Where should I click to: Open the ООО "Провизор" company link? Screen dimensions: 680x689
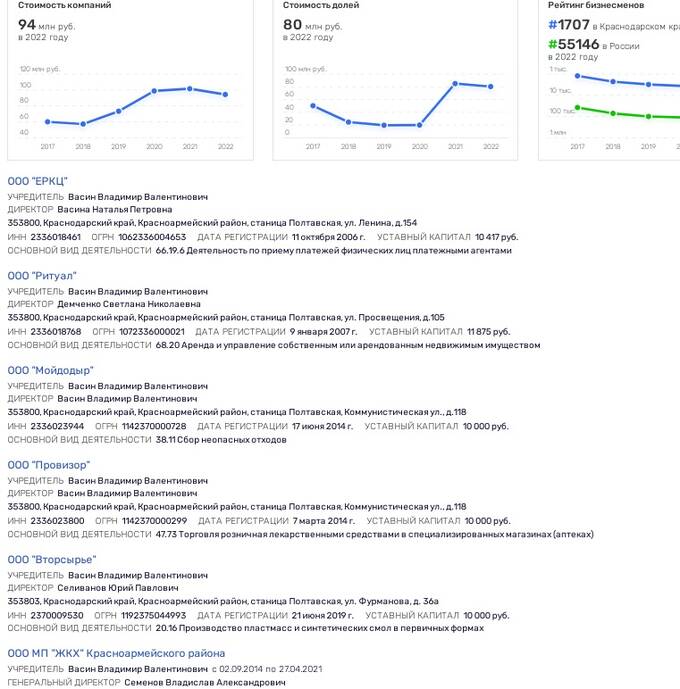49,464
